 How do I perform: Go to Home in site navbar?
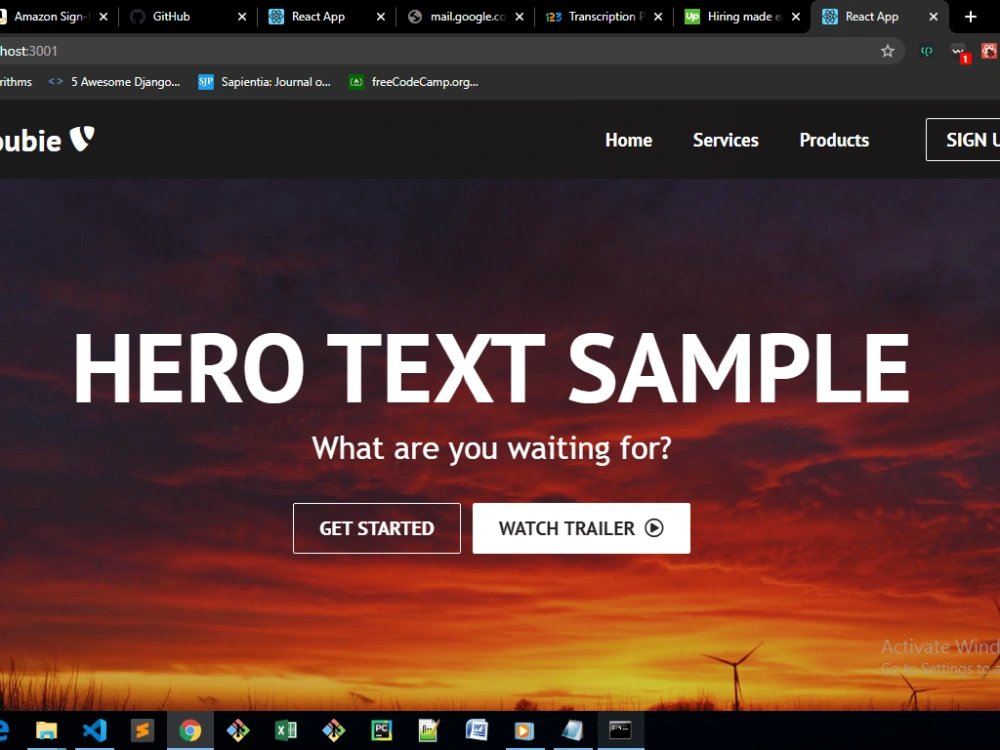coord(628,140)
